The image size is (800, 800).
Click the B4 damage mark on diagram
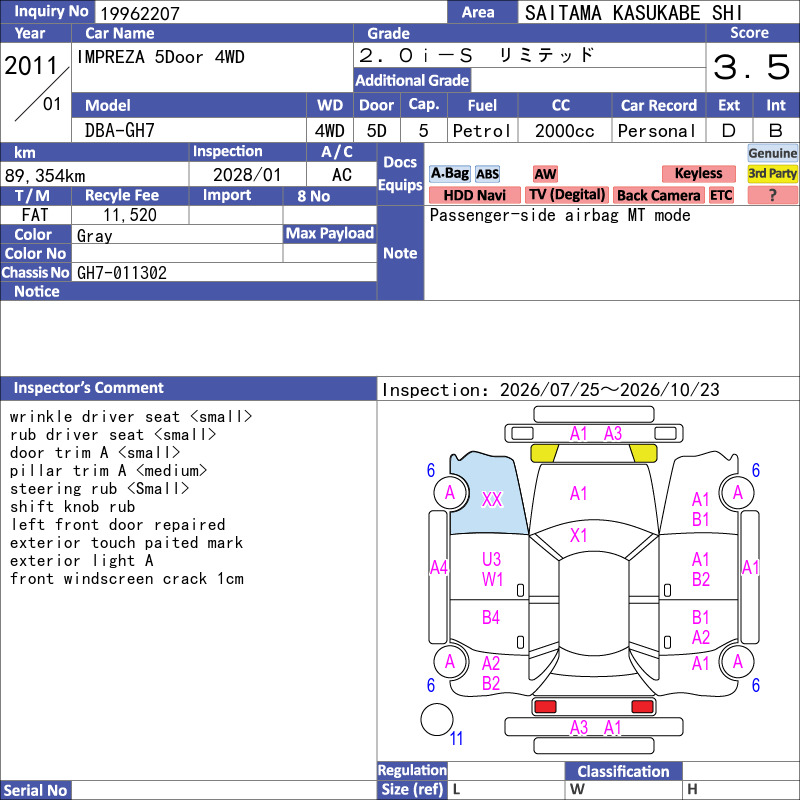(x=490, y=618)
